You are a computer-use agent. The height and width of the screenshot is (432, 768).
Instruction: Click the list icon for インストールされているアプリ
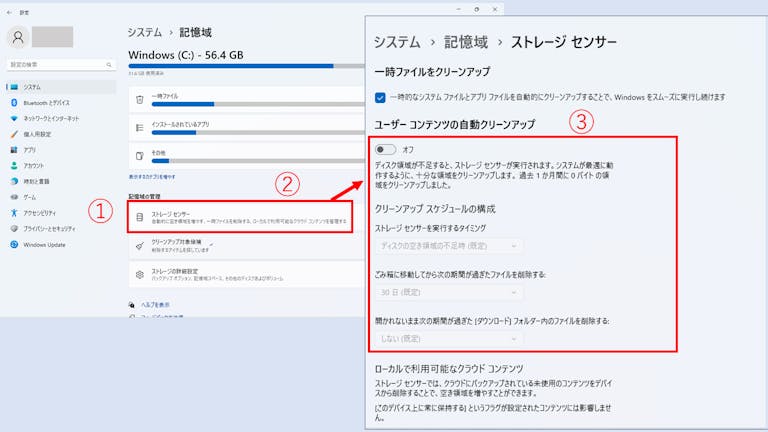140,128
